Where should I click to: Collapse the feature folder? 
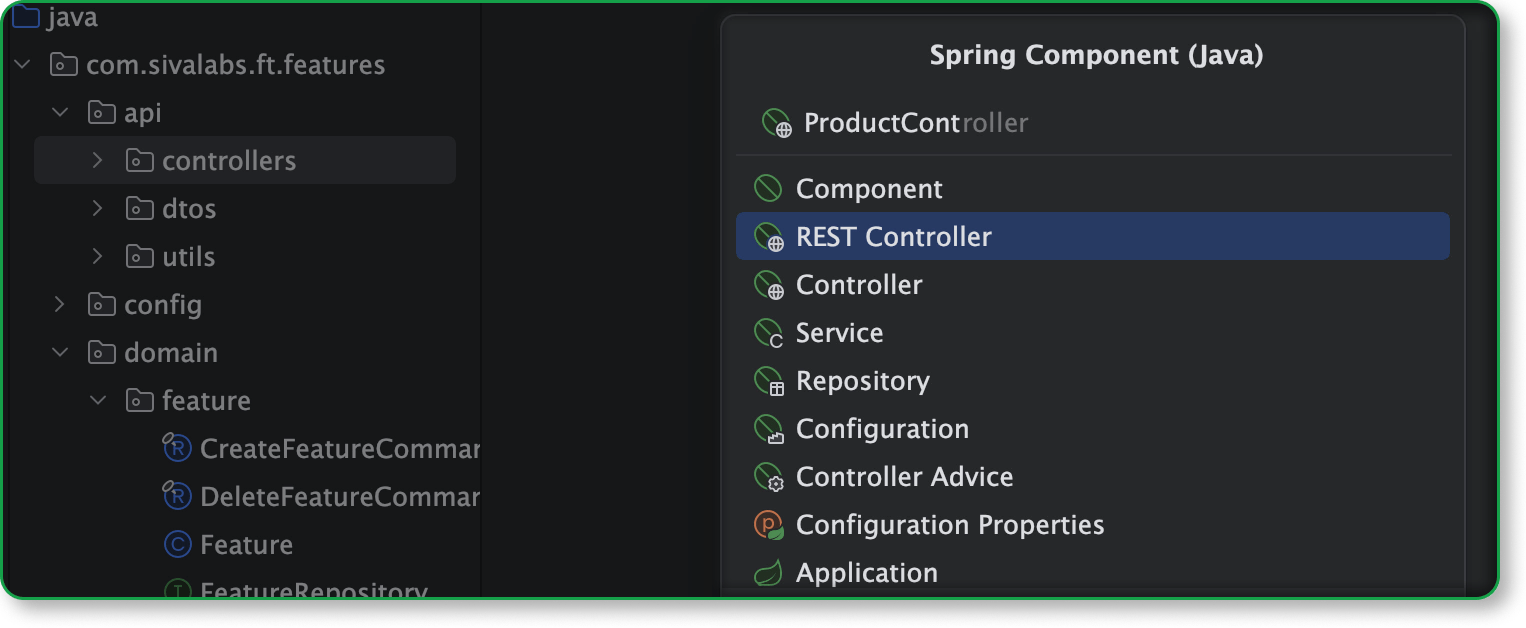tap(98, 400)
